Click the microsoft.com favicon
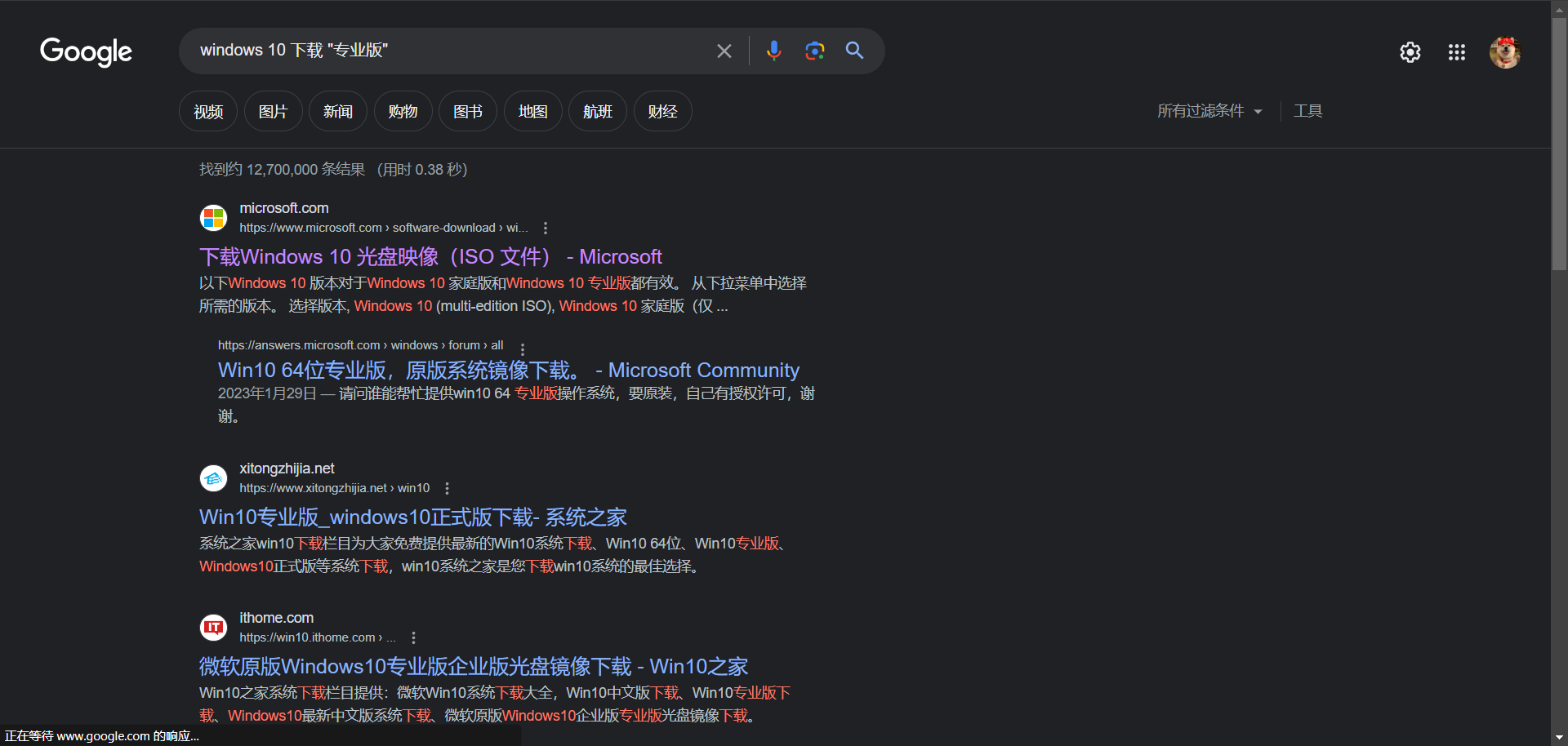 (x=213, y=218)
